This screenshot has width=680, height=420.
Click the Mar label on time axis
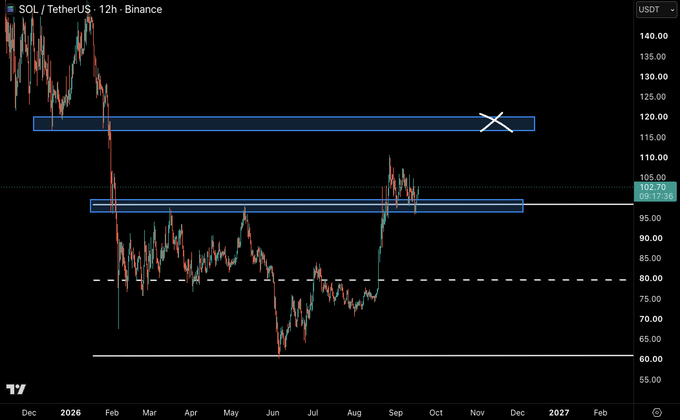pyautogui.click(x=149, y=413)
